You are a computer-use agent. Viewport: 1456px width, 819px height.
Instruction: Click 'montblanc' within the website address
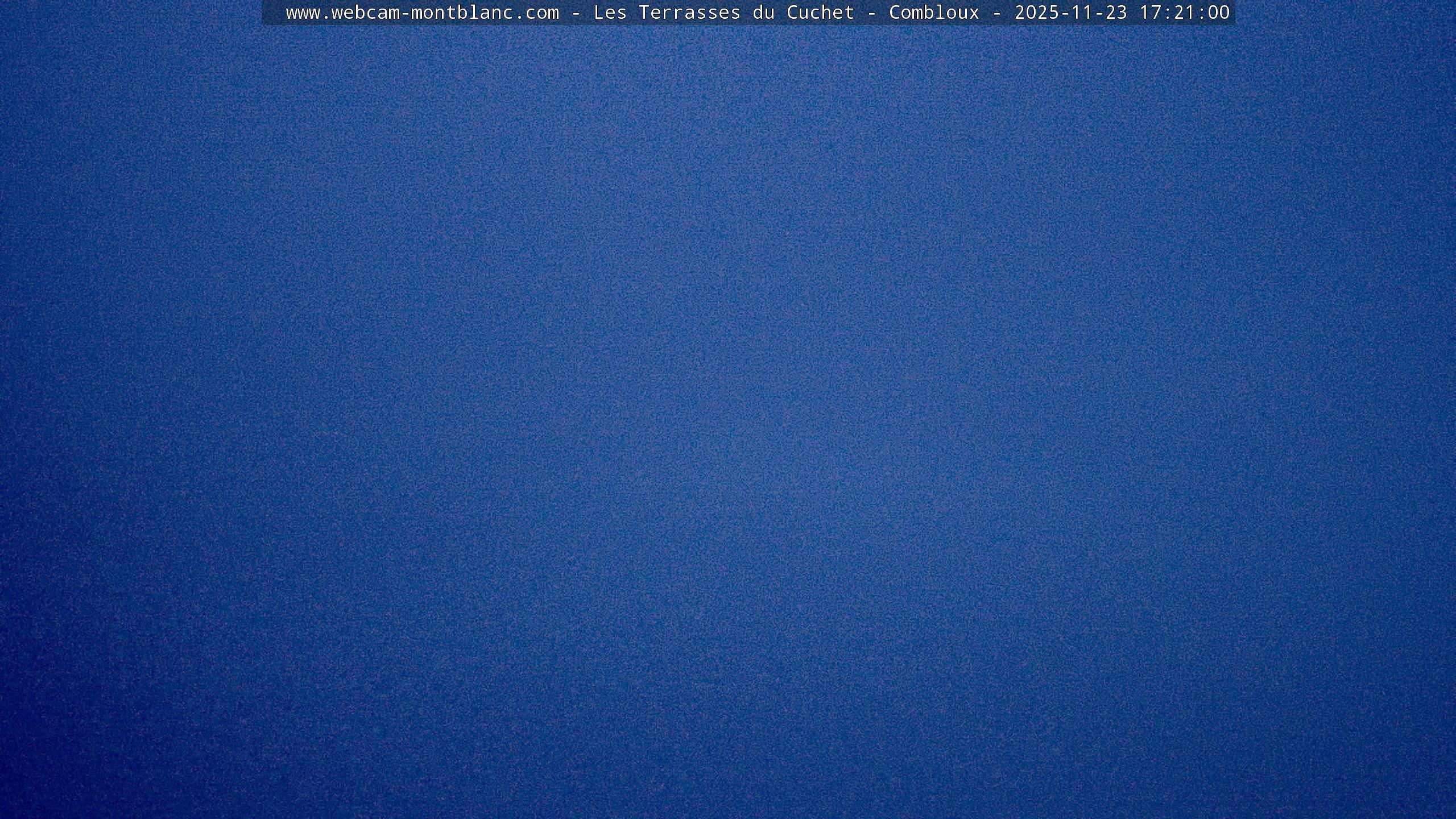tap(462, 13)
